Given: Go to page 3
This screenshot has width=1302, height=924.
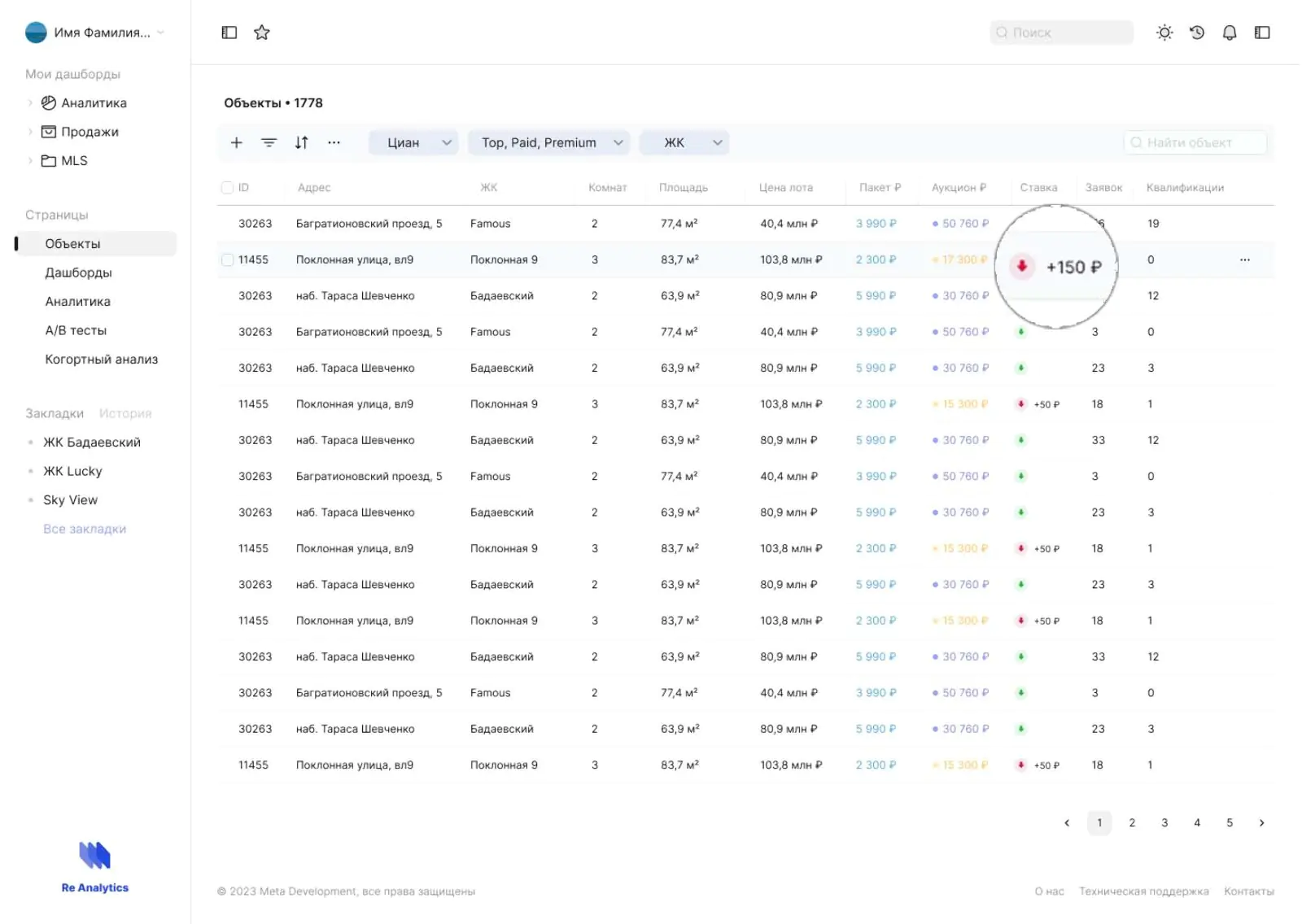Looking at the screenshot, I should click(x=1164, y=823).
